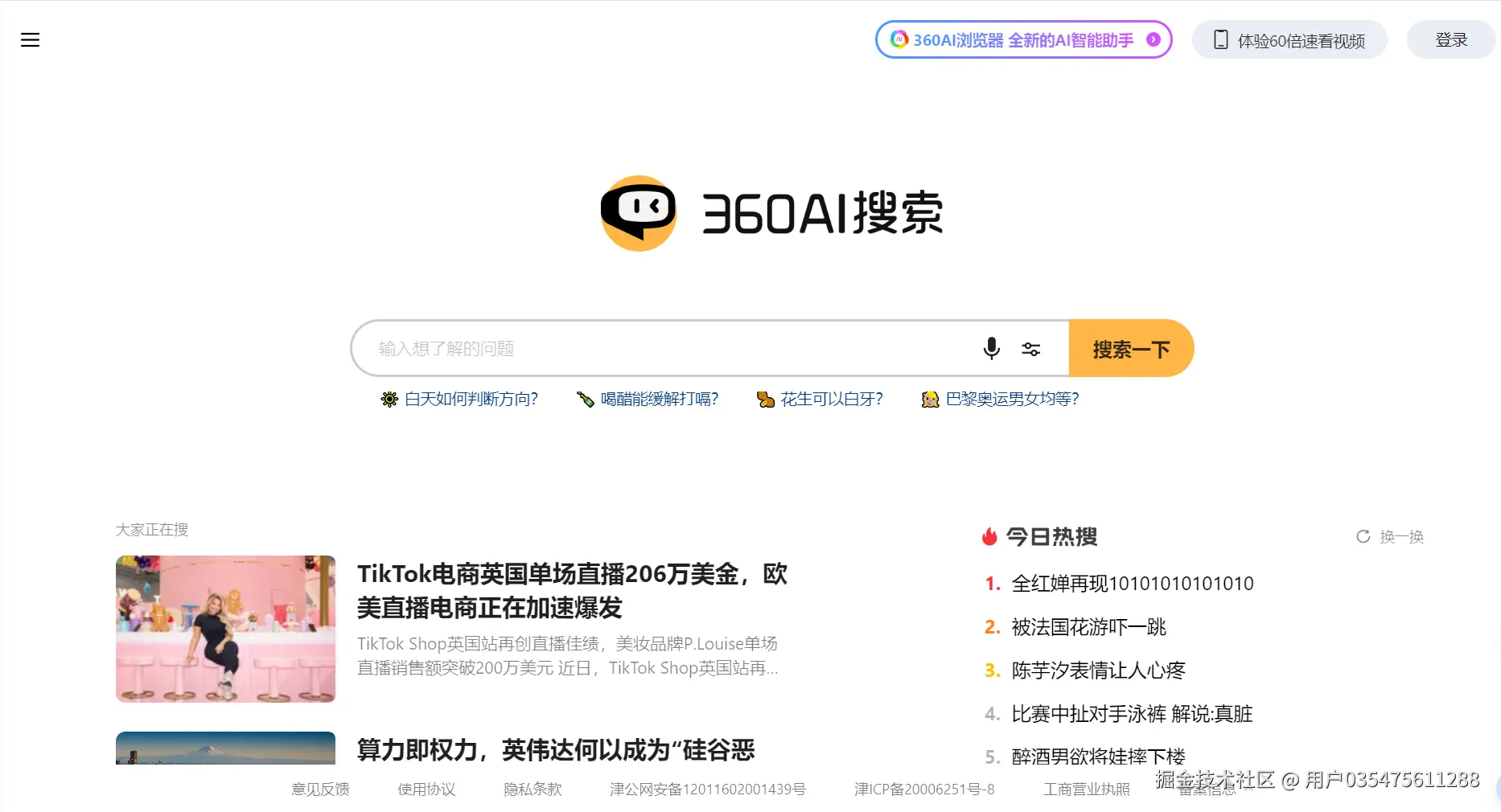Click the 360AI browser promo icon
1501x812 pixels.
click(899, 39)
